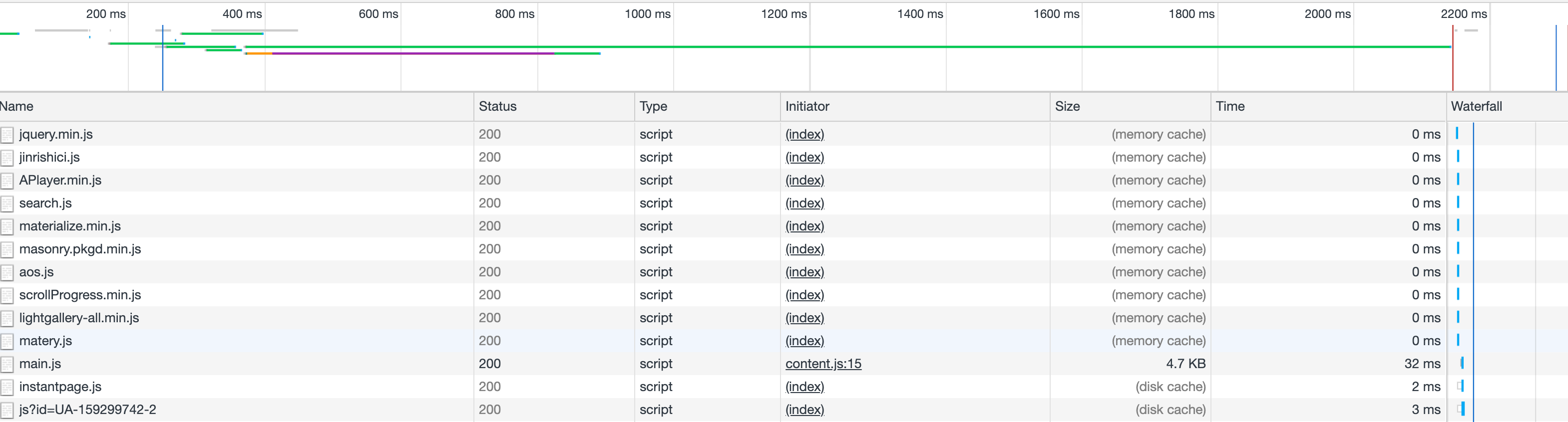This screenshot has width=1568, height=422.
Task: Click the file icon beside matery.js
Action: [x=7, y=341]
